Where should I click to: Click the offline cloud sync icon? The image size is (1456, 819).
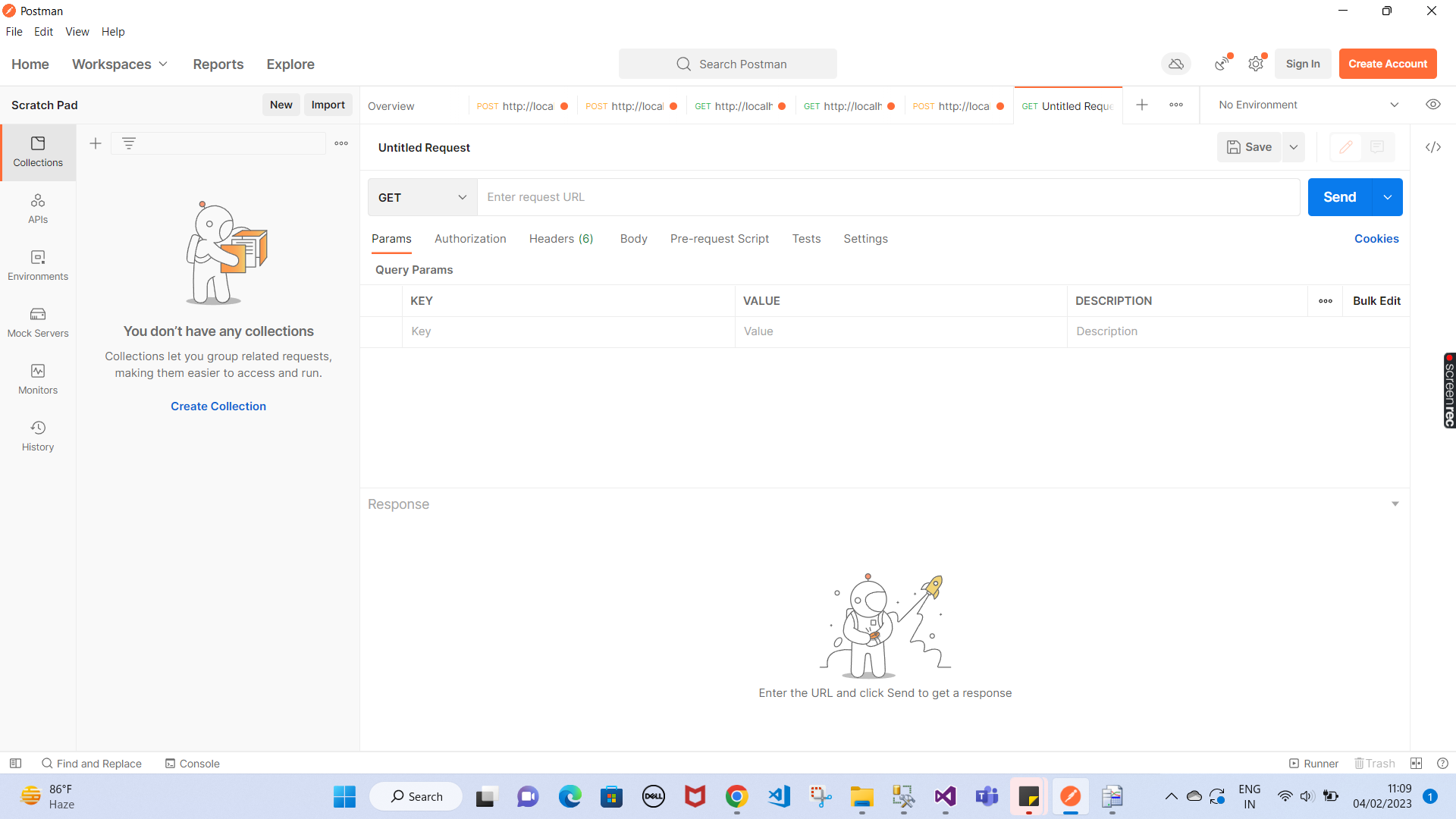point(1175,64)
